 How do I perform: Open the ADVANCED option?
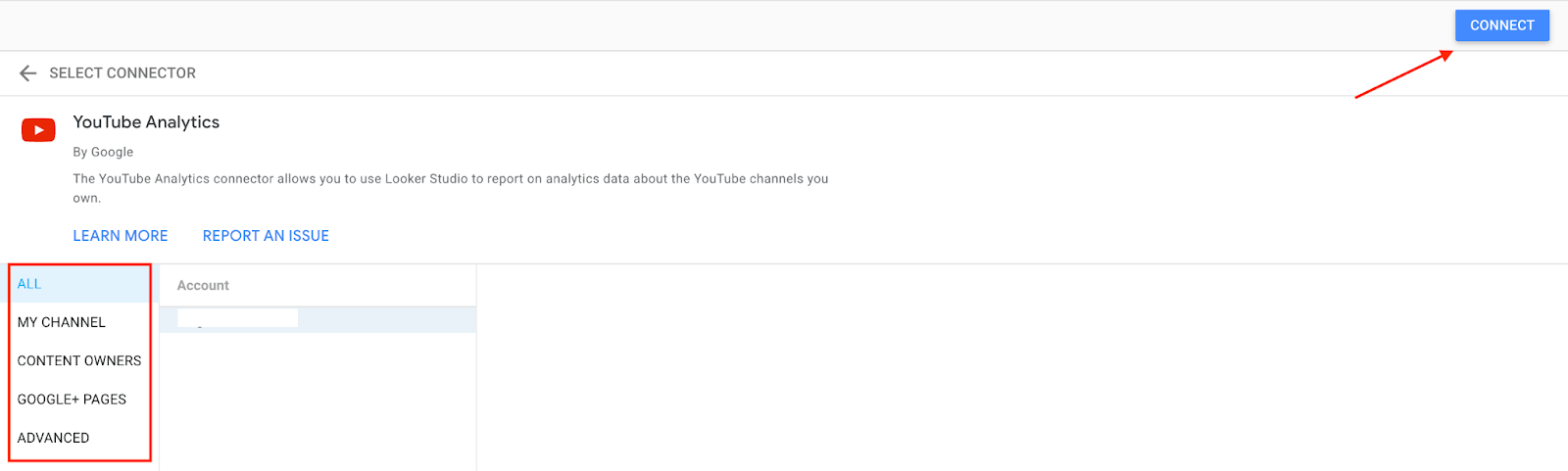[80, 438]
